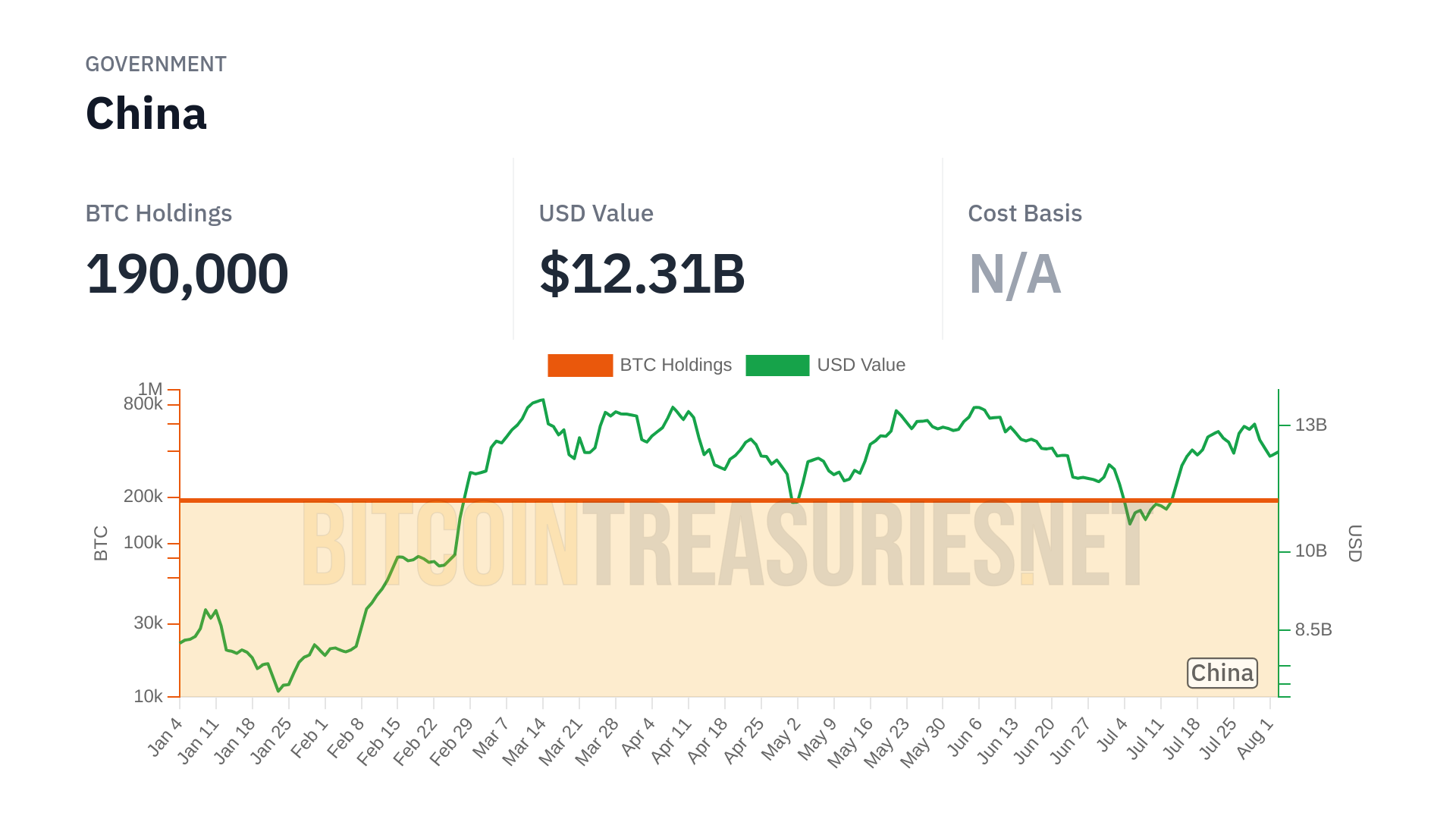Click the N/A Cost Basis value
1456x819 pixels.
pyautogui.click(x=1015, y=274)
